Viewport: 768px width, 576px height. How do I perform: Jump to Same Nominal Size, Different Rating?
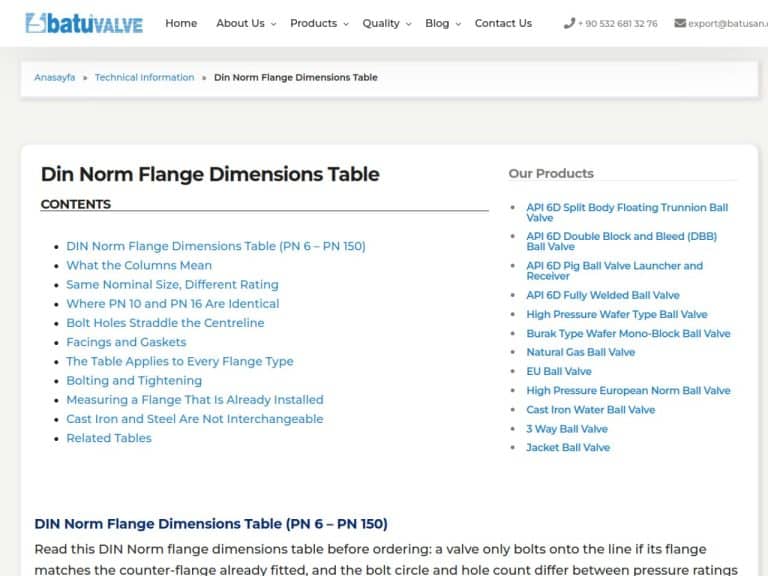click(172, 285)
